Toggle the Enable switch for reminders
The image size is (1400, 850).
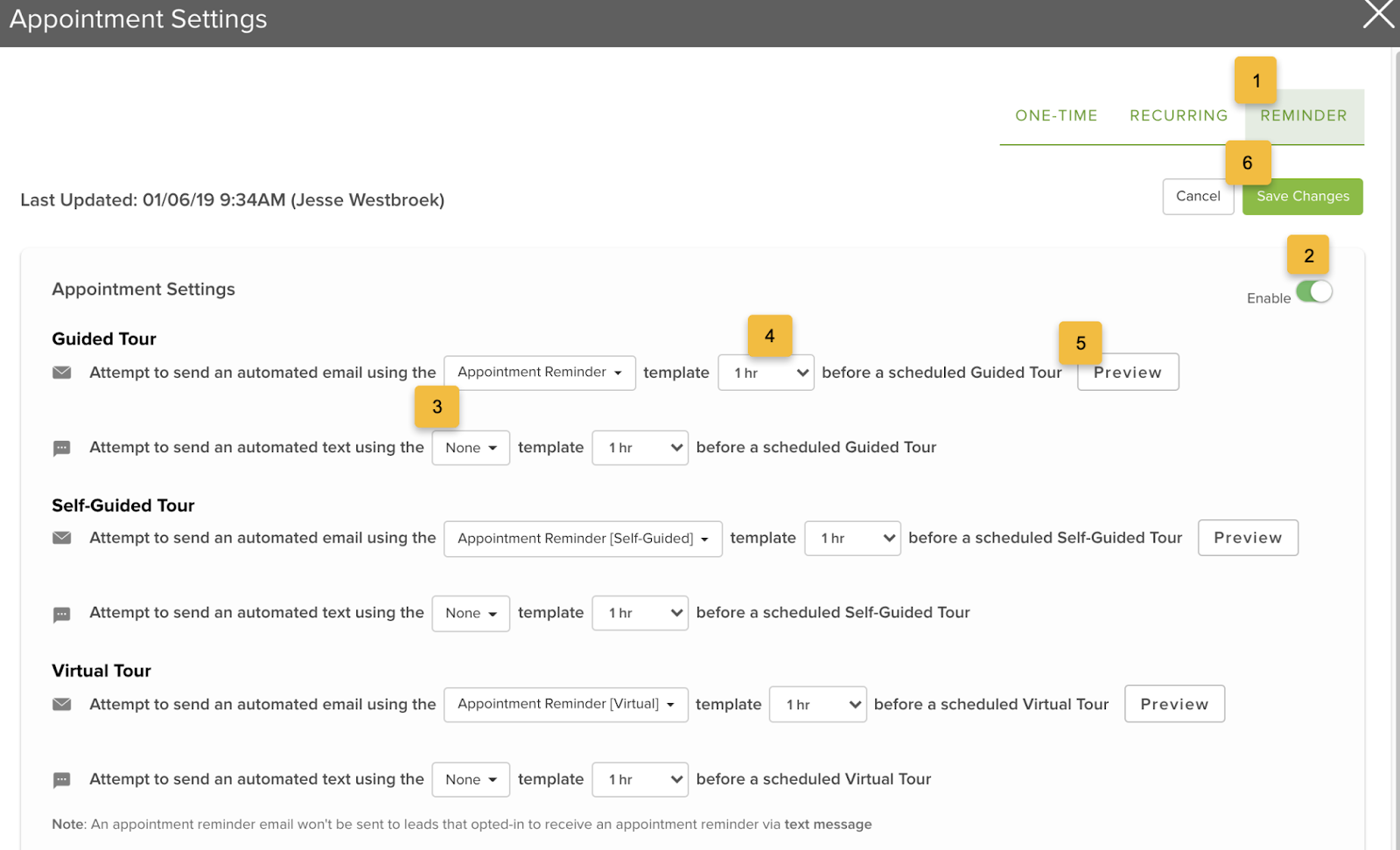click(x=1314, y=292)
